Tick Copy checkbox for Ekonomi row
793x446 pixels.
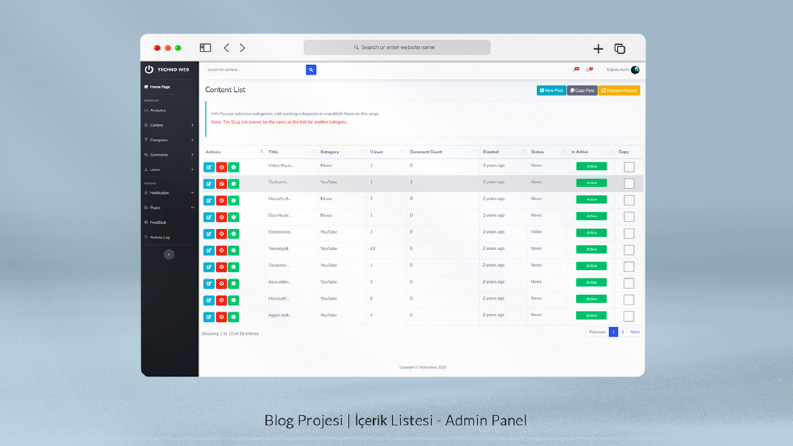coord(629,234)
